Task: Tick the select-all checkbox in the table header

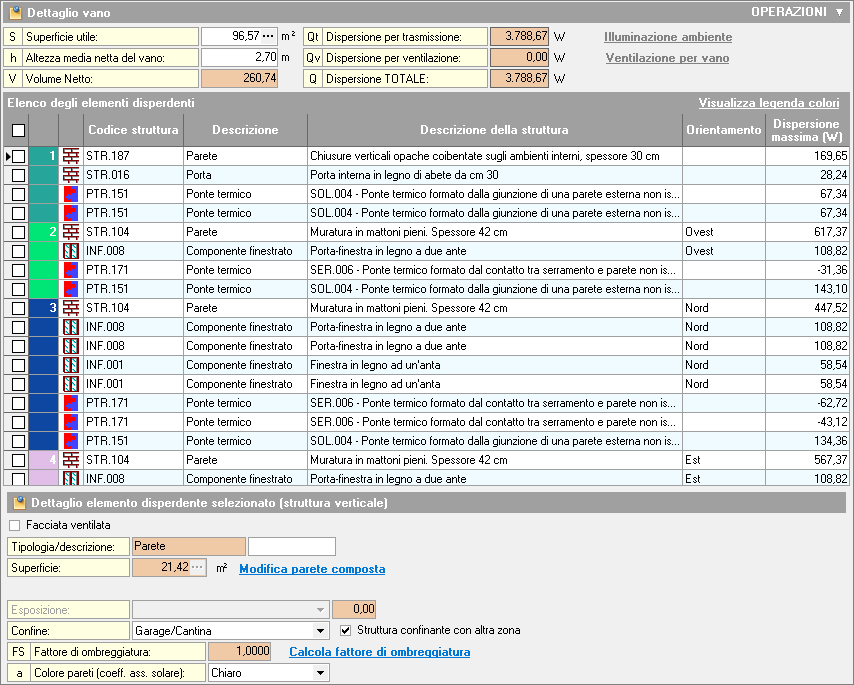Action: point(18,130)
